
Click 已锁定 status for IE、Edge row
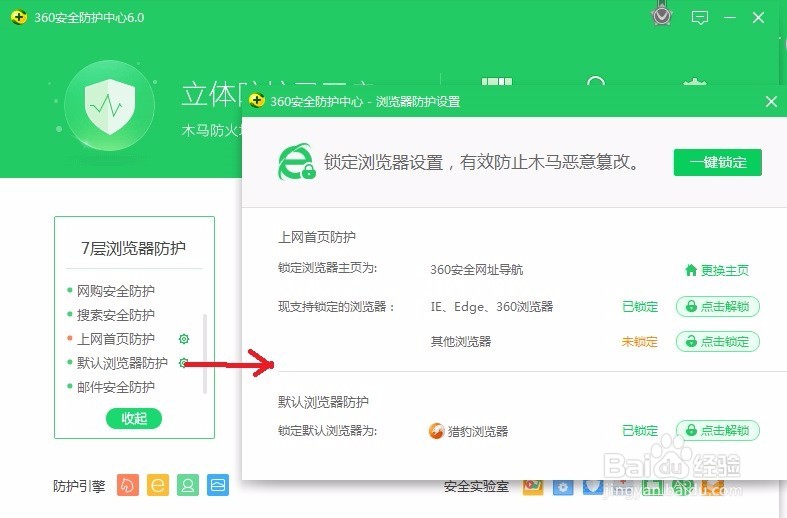(x=640, y=307)
